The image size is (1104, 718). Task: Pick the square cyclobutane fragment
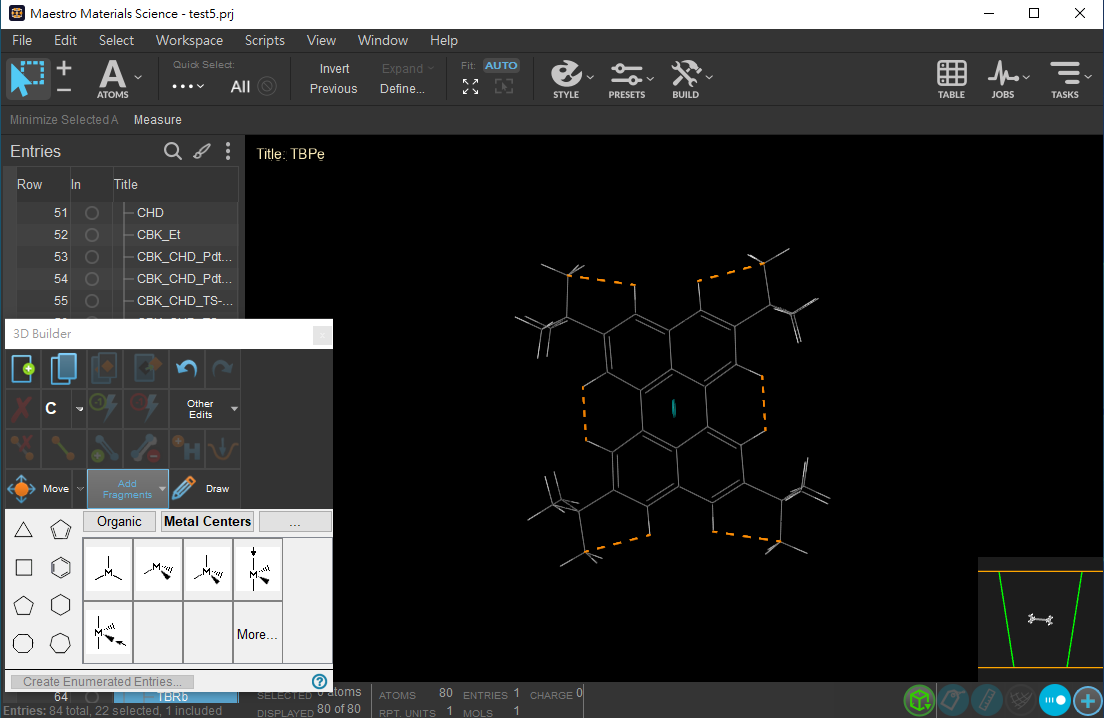click(24, 567)
